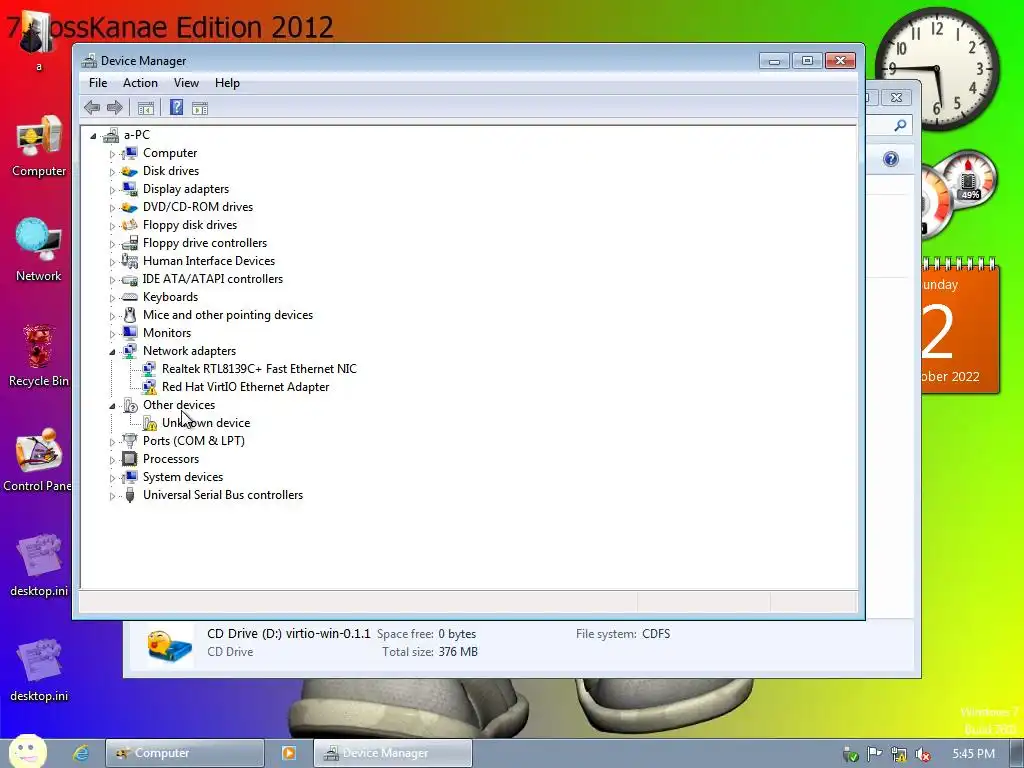Select the Universal Serial Bus controllers icon

(x=130, y=495)
